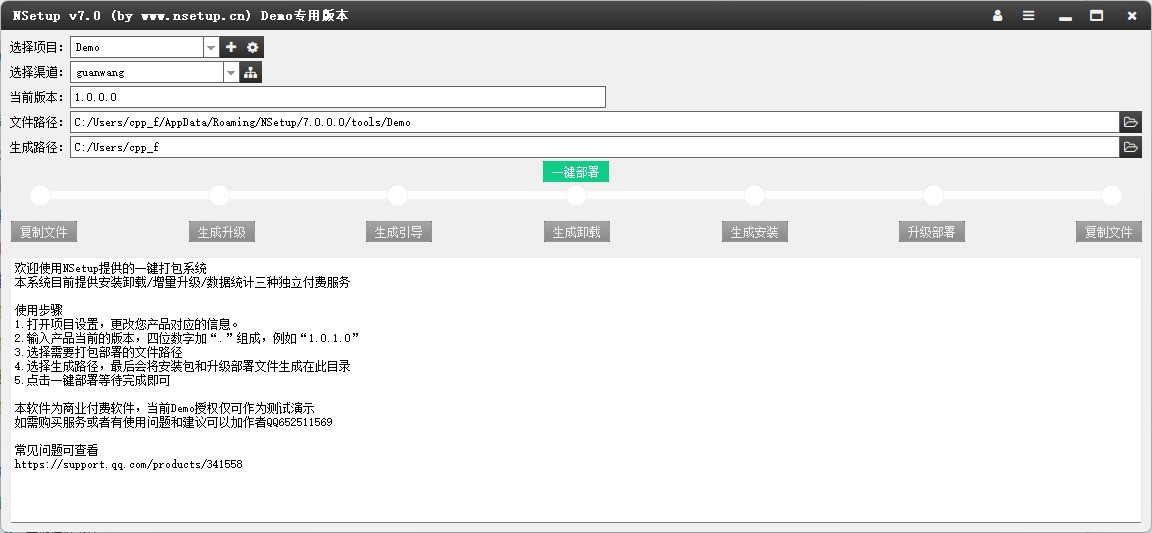The width and height of the screenshot is (1152, 533).
Task: Click the '欢迎使用NSetup' welcome line
Action: pos(111,269)
